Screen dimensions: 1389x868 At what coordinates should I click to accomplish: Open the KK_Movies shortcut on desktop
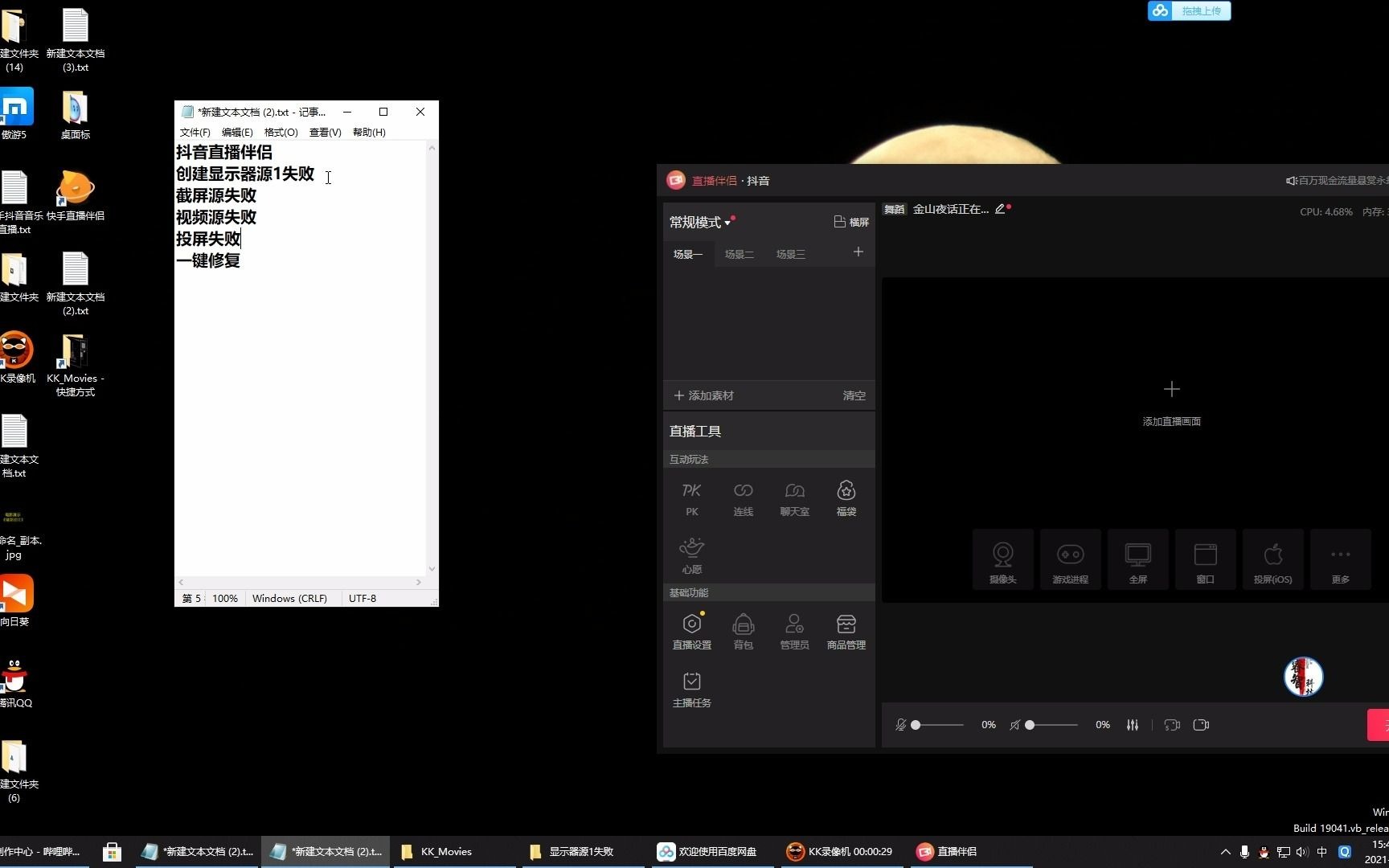tap(76, 366)
